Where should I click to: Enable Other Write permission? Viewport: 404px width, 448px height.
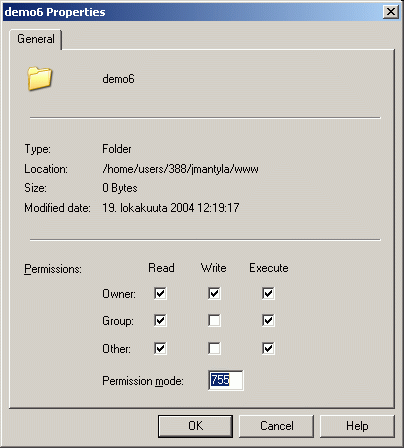point(214,349)
